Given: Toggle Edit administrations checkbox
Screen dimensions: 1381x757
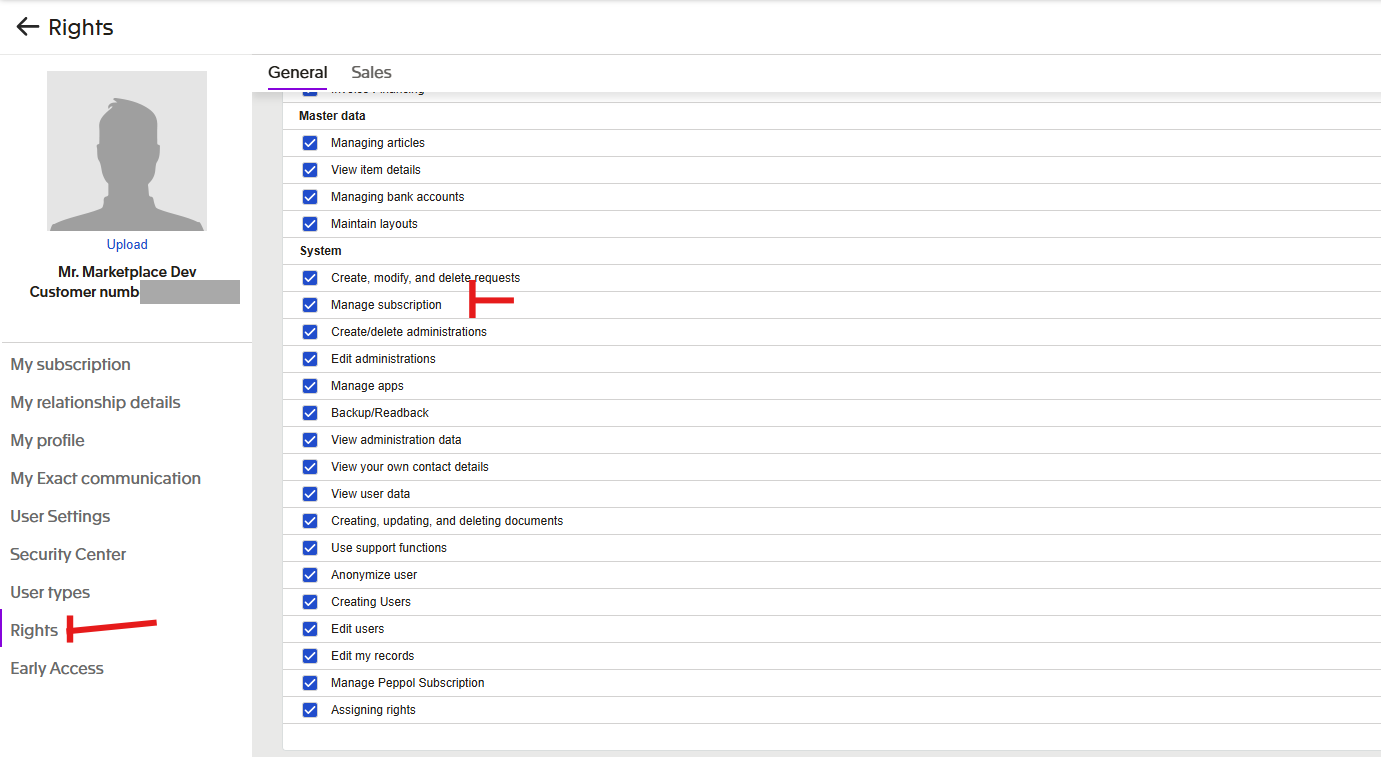Looking at the screenshot, I should 310,359.
